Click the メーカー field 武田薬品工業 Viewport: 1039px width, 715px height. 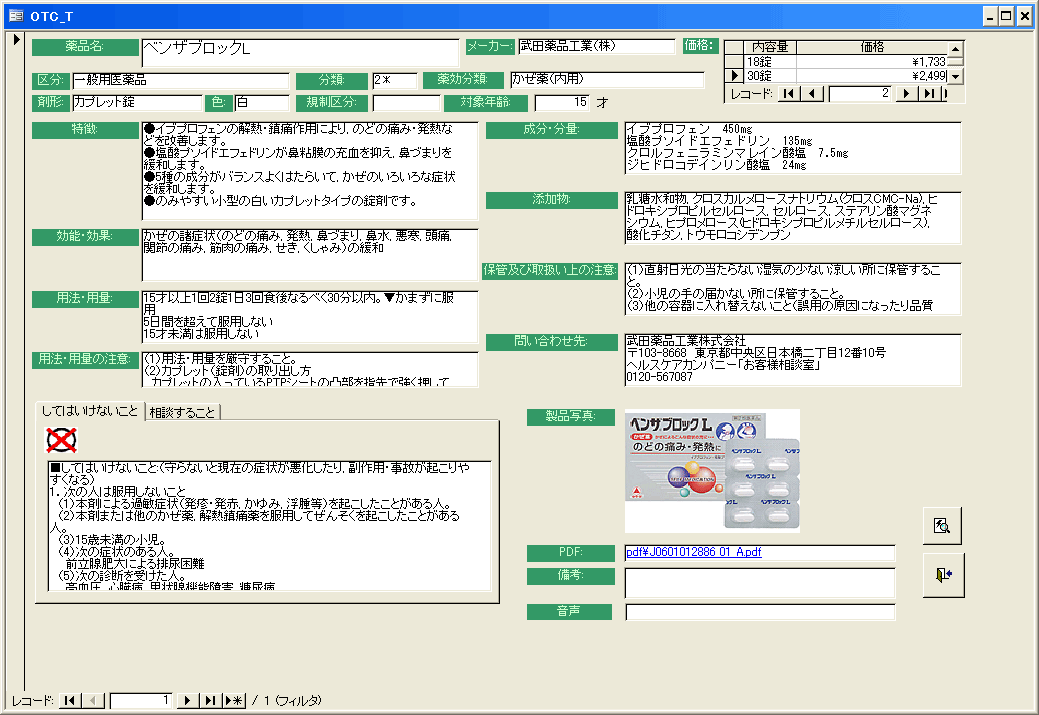pos(596,46)
